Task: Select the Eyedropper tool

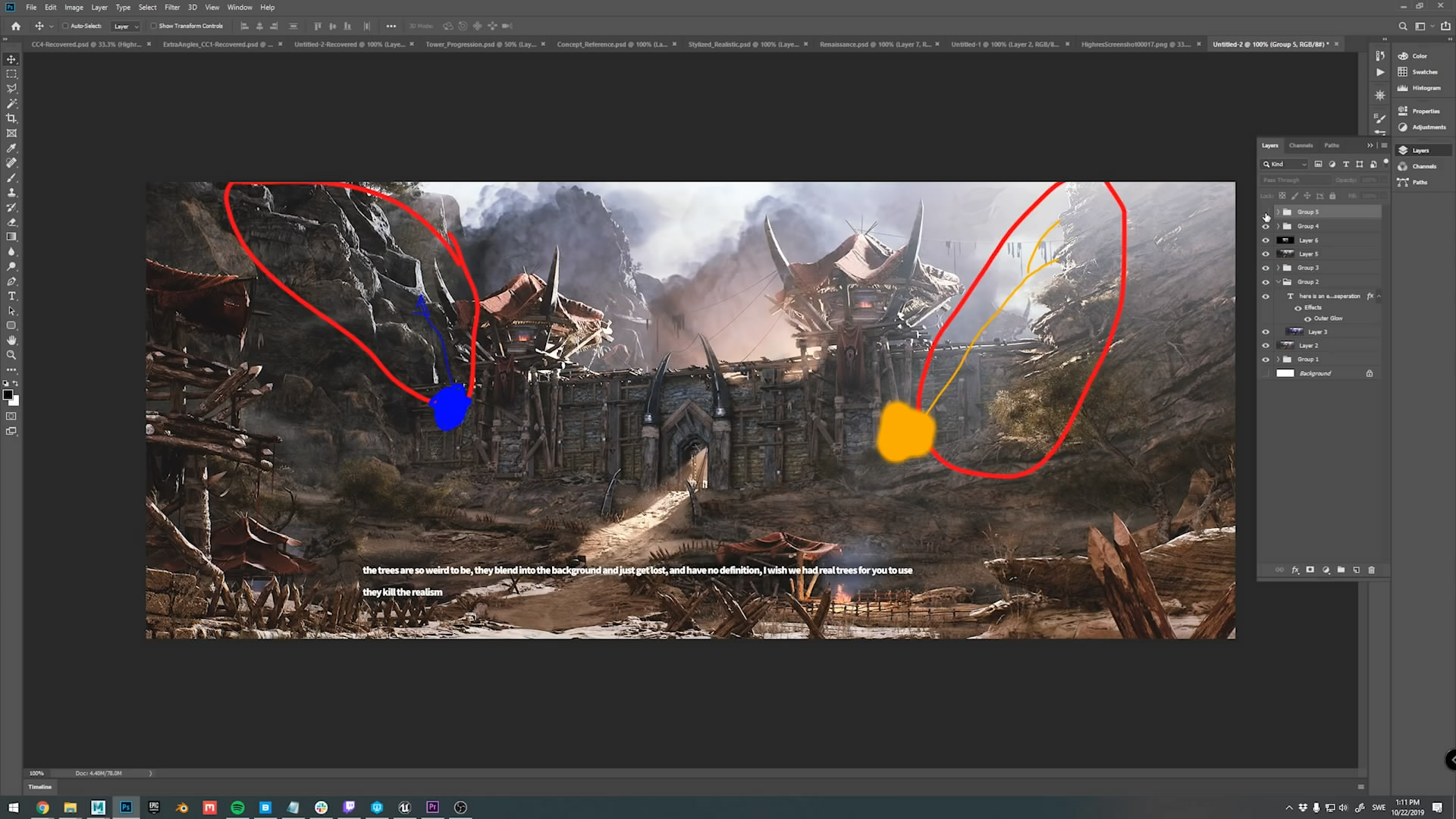Action: (x=11, y=148)
